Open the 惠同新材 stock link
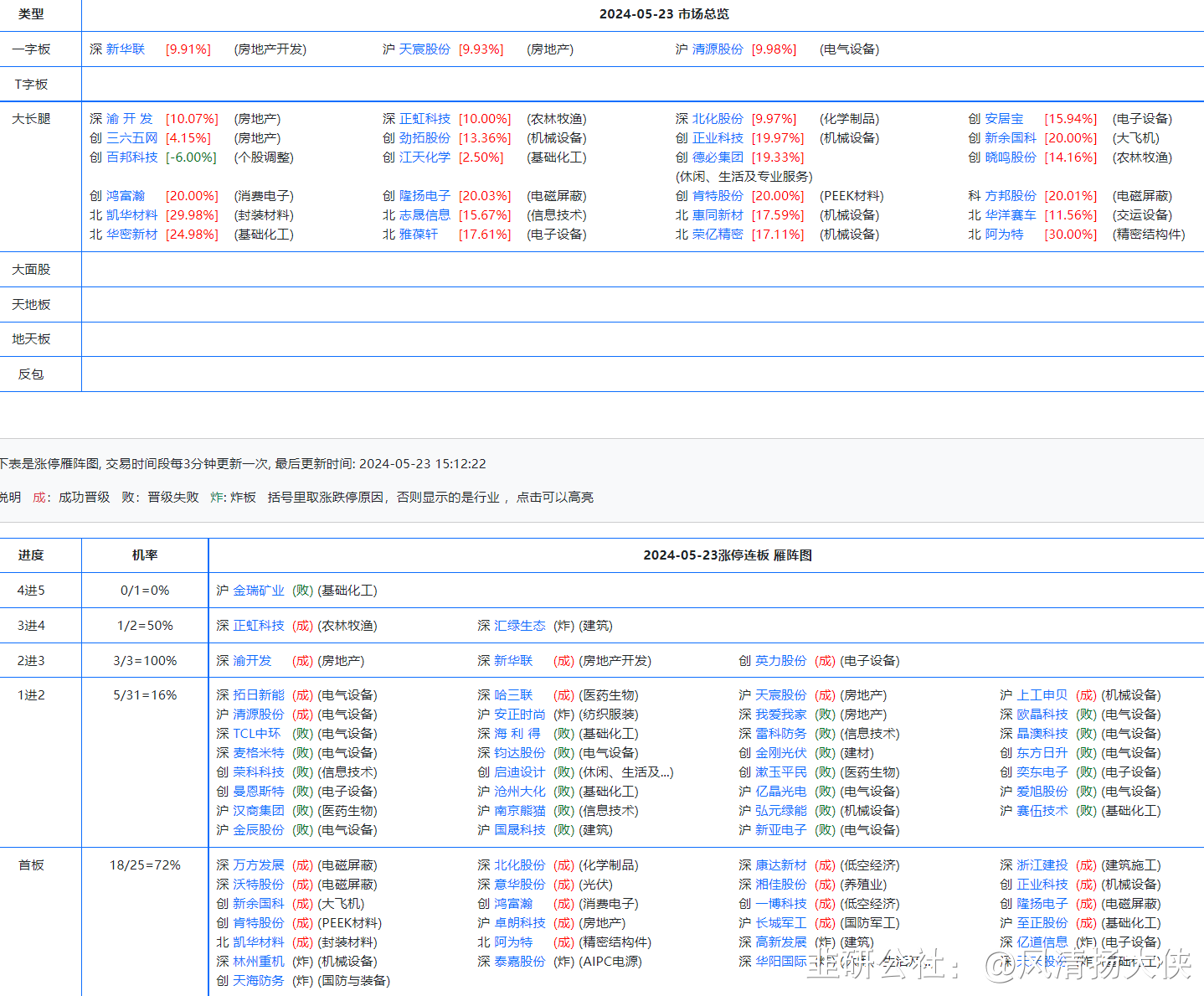This screenshot has width=1204, height=996. (718, 215)
